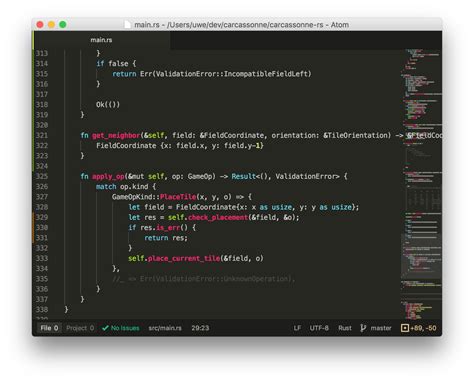
Task: Click line number 329 in gutter
Action: coord(42,217)
